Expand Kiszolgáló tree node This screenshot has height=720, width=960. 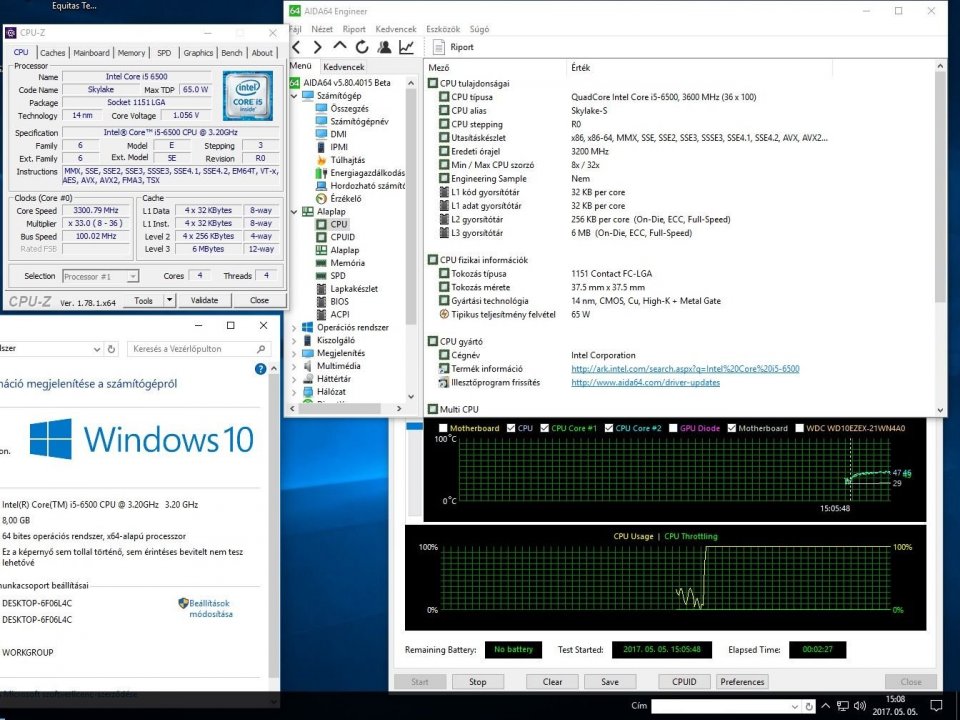pos(294,340)
